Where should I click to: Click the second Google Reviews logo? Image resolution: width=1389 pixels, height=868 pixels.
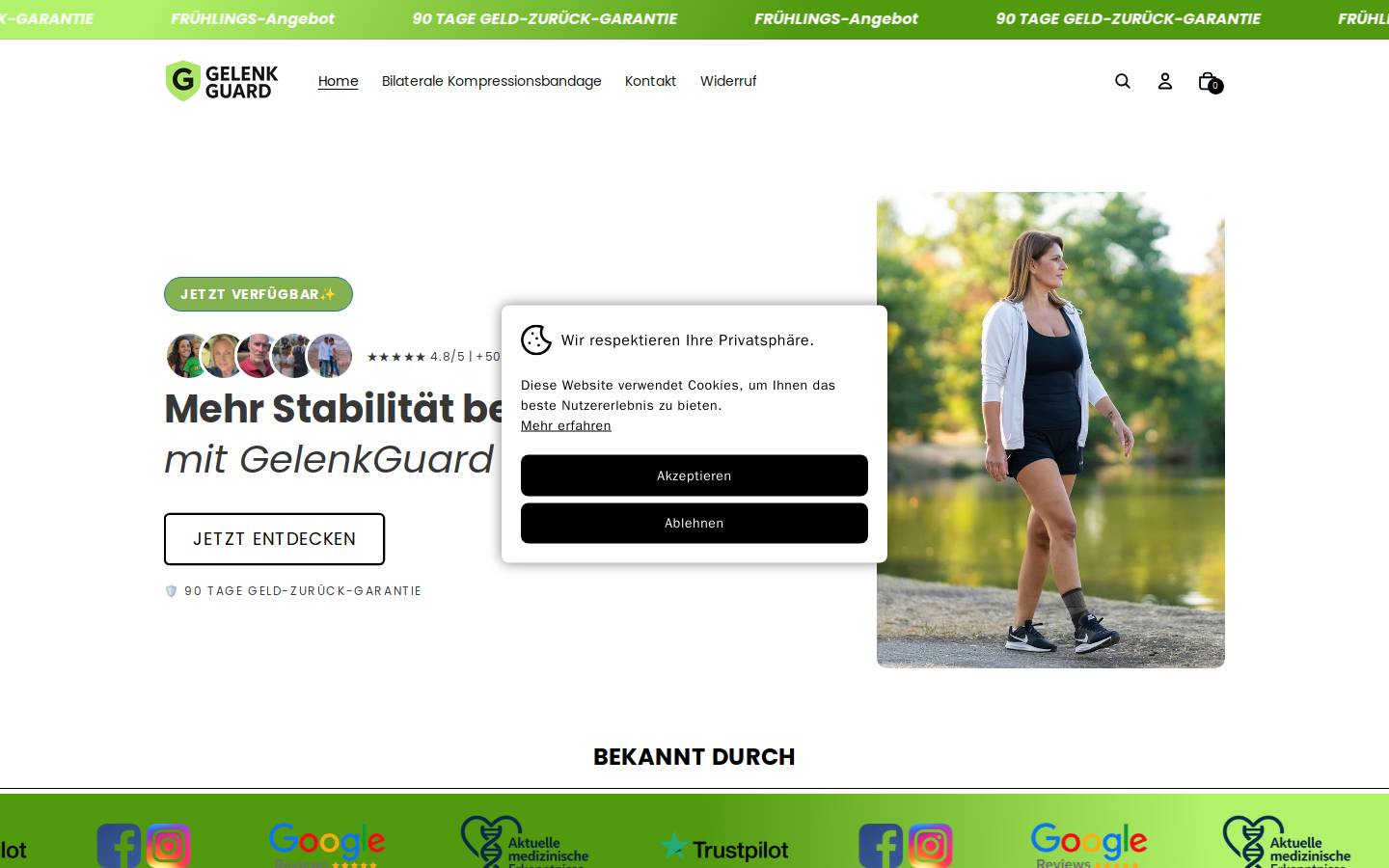click(x=1088, y=845)
